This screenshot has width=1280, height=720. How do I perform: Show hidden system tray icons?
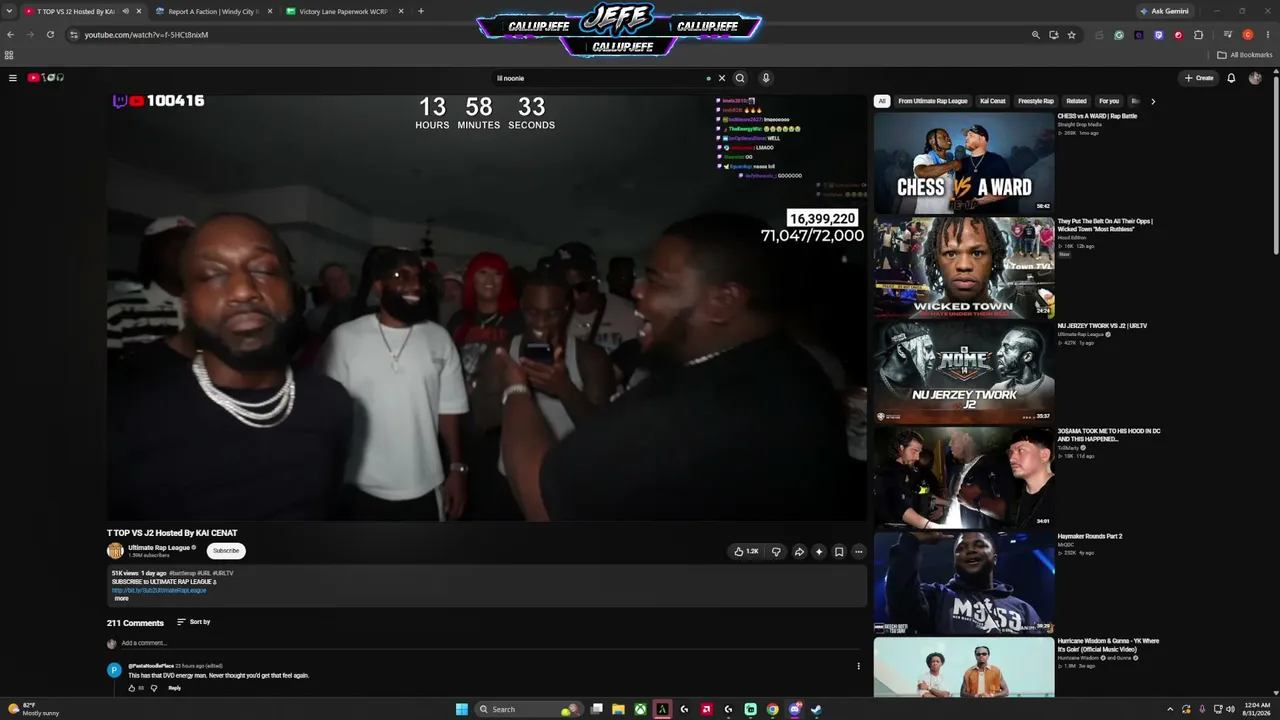[x=1171, y=709]
